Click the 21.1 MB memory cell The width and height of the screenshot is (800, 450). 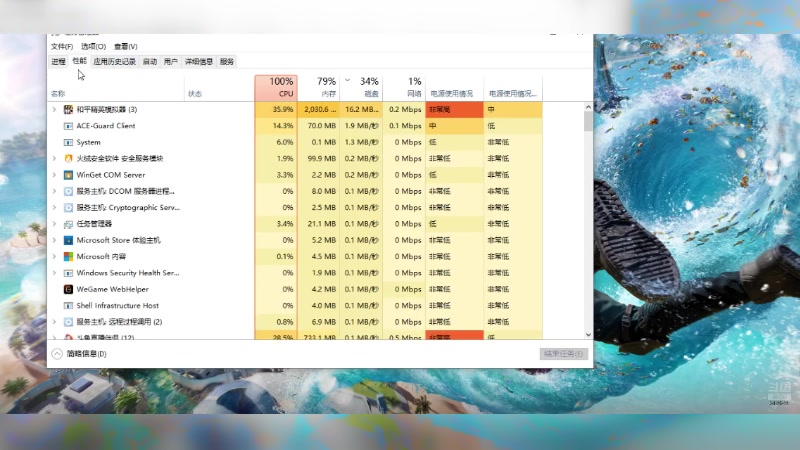[318, 224]
